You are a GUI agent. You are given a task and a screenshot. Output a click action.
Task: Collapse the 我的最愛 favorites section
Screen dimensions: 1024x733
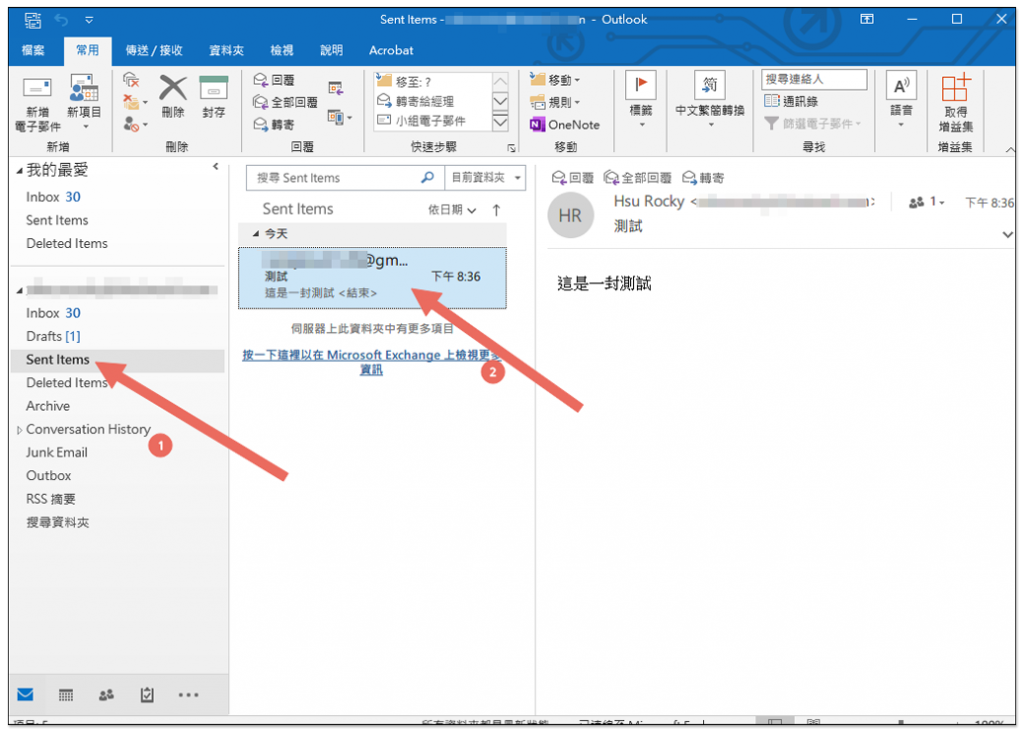[20, 171]
